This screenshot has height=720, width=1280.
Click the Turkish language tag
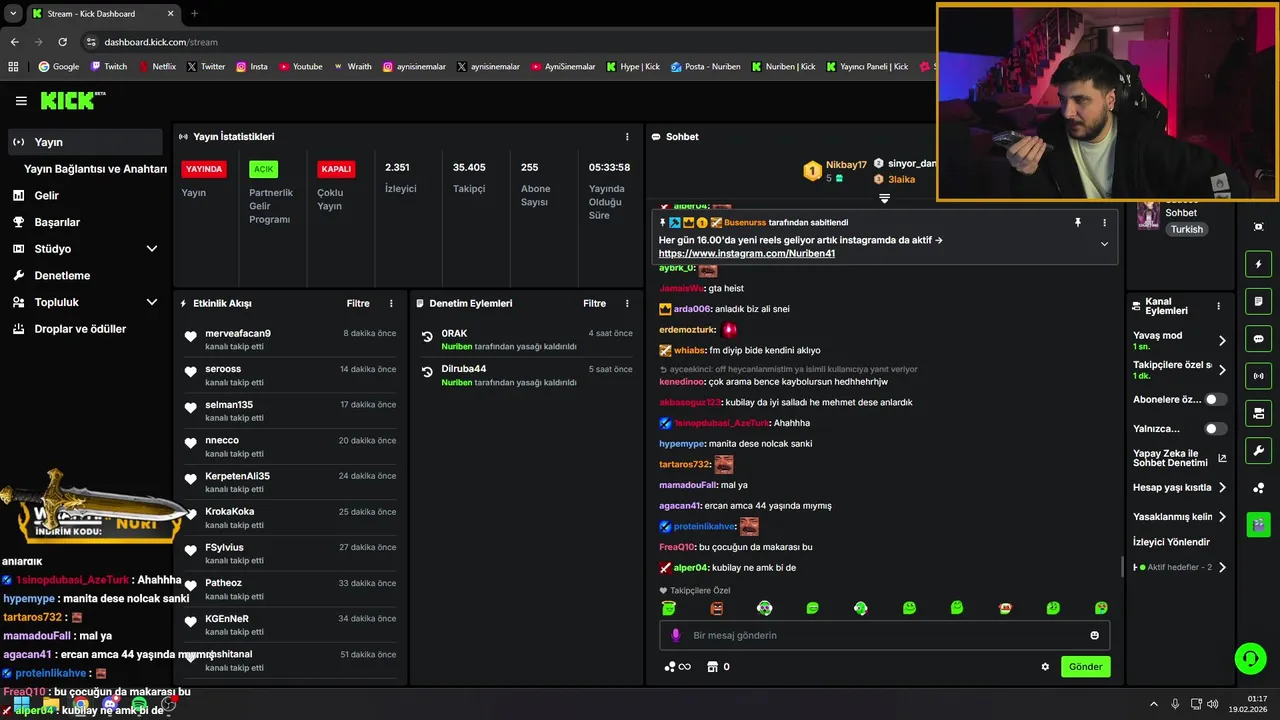click(1187, 229)
